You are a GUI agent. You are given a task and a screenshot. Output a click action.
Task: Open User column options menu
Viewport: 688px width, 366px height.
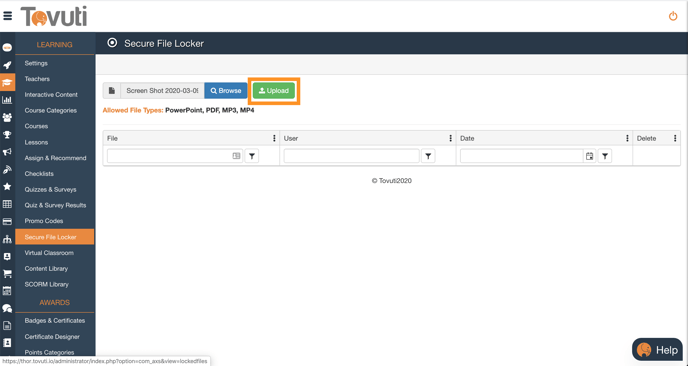point(451,138)
